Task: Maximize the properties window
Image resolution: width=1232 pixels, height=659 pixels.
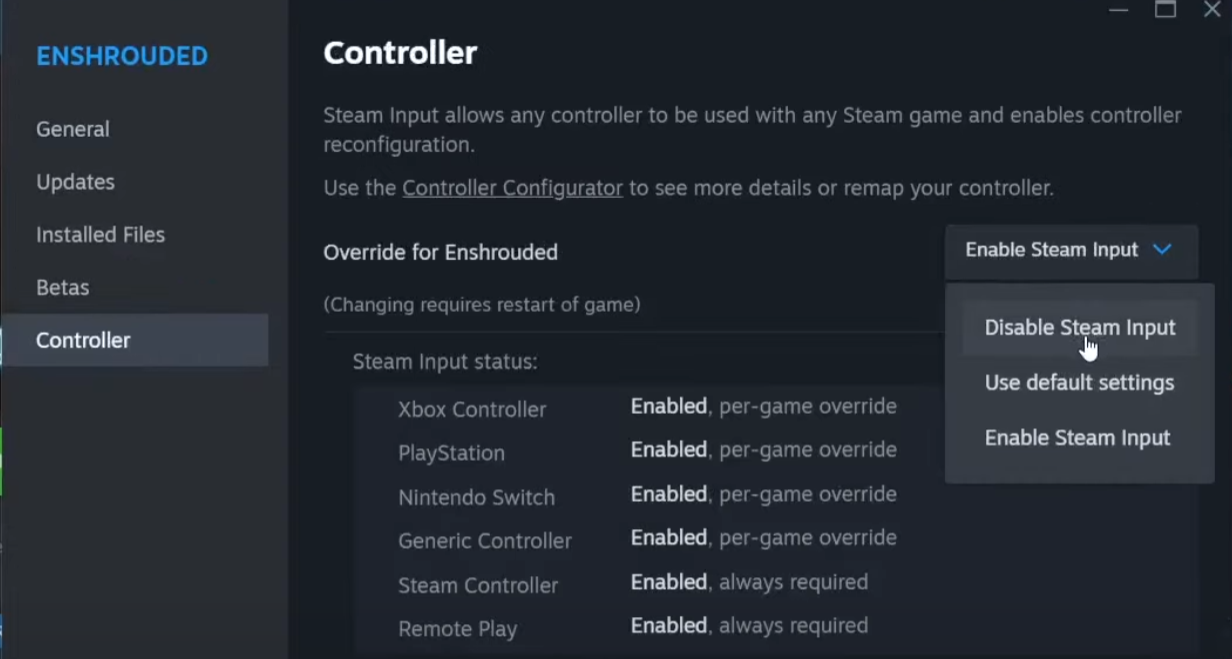Action: click(x=1166, y=10)
